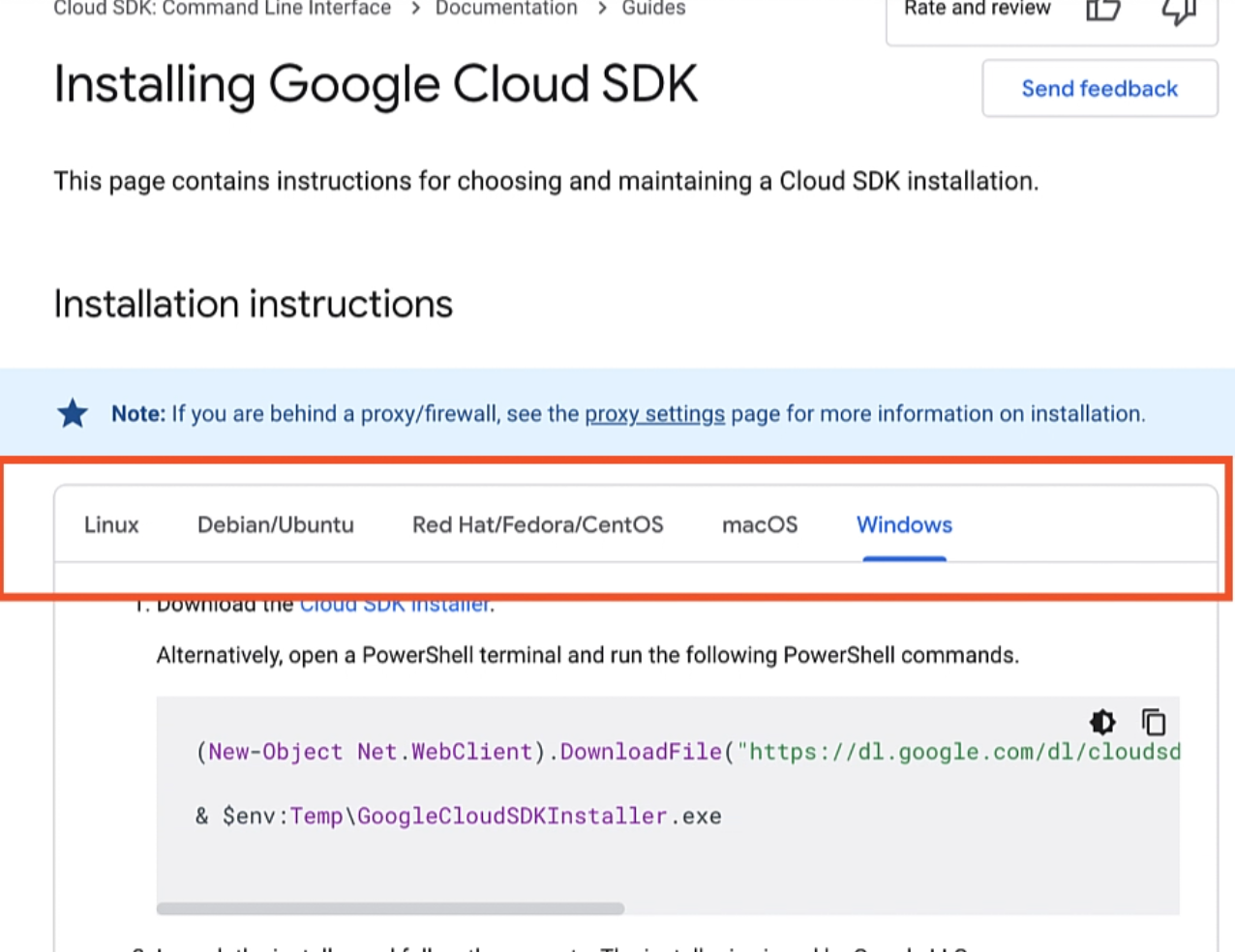Image resolution: width=1235 pixels, height=952 pixels.
Task: Click the code block horizontal scrollbar
Action: pyautogui.click(x=390, y=908)
